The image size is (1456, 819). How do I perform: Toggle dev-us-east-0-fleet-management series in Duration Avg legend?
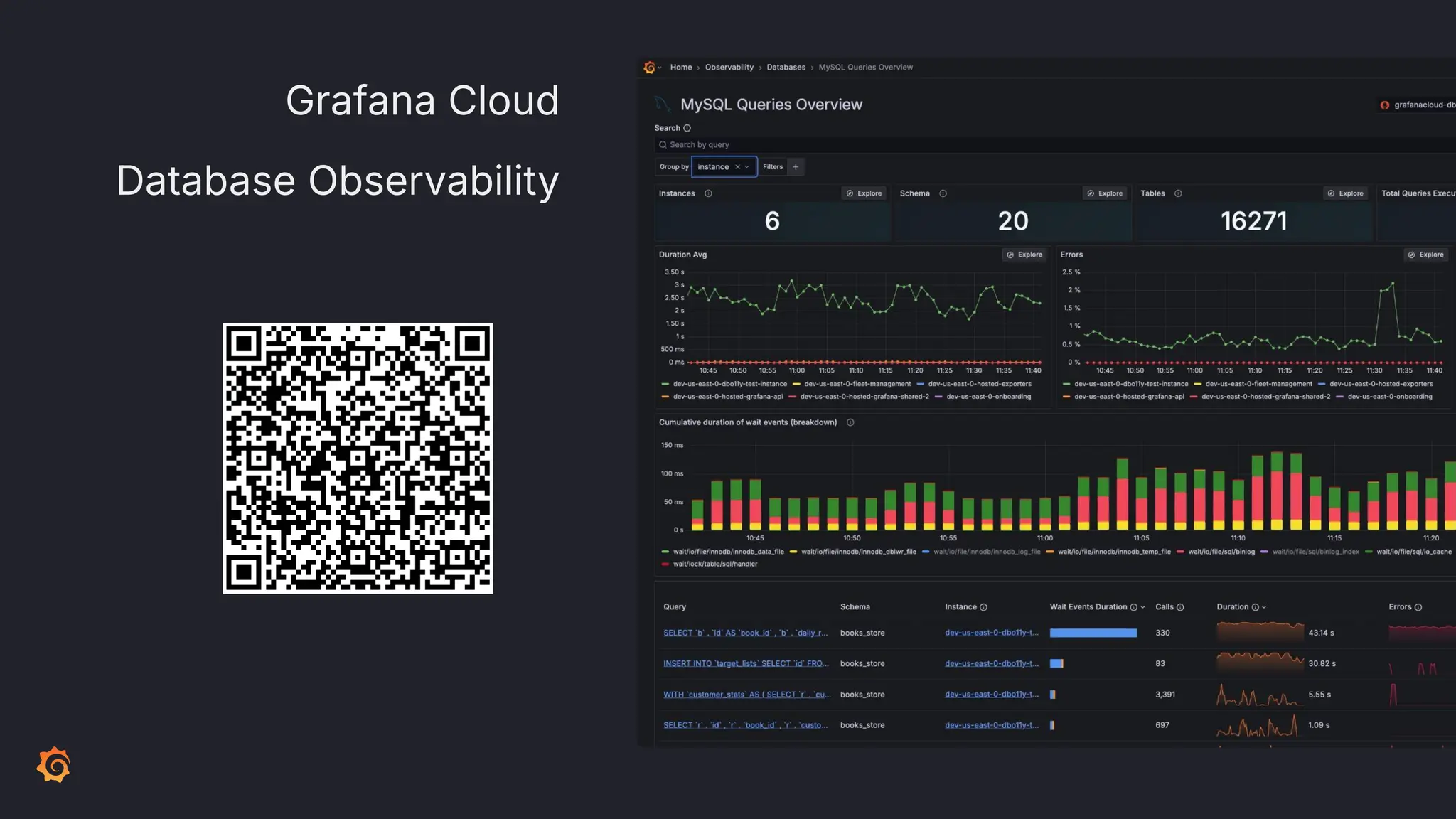pos(857,384)
